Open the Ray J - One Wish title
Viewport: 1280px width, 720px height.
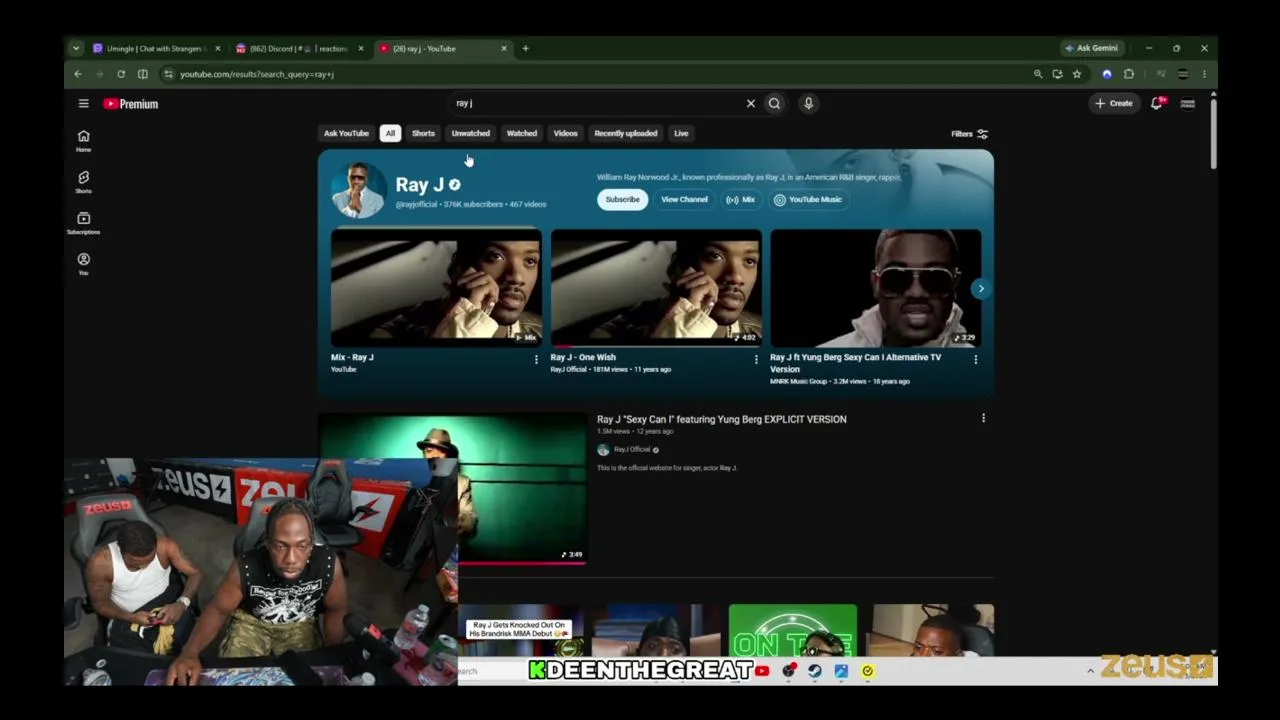[583, 357]
